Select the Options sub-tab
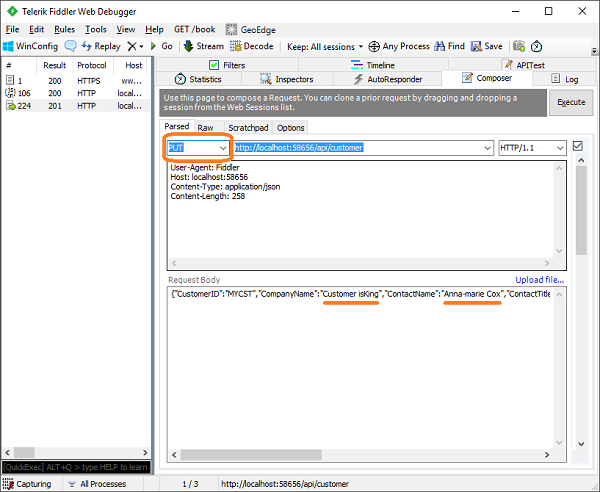Image resolution: width=600 pixels, height=492 pixels. (x=290, y=128)
